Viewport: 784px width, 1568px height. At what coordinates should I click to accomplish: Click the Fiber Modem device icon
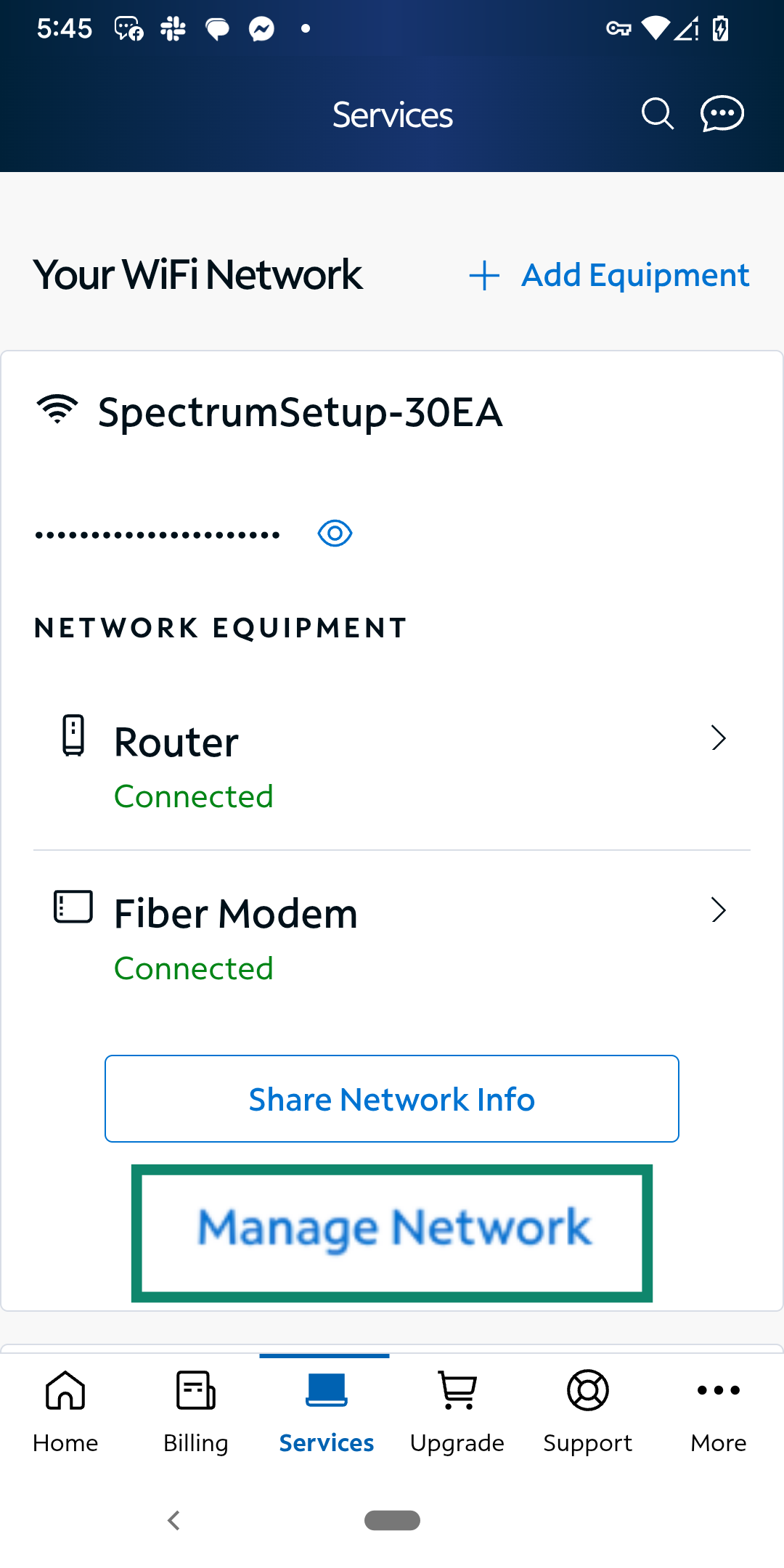(x=73, y=907)
